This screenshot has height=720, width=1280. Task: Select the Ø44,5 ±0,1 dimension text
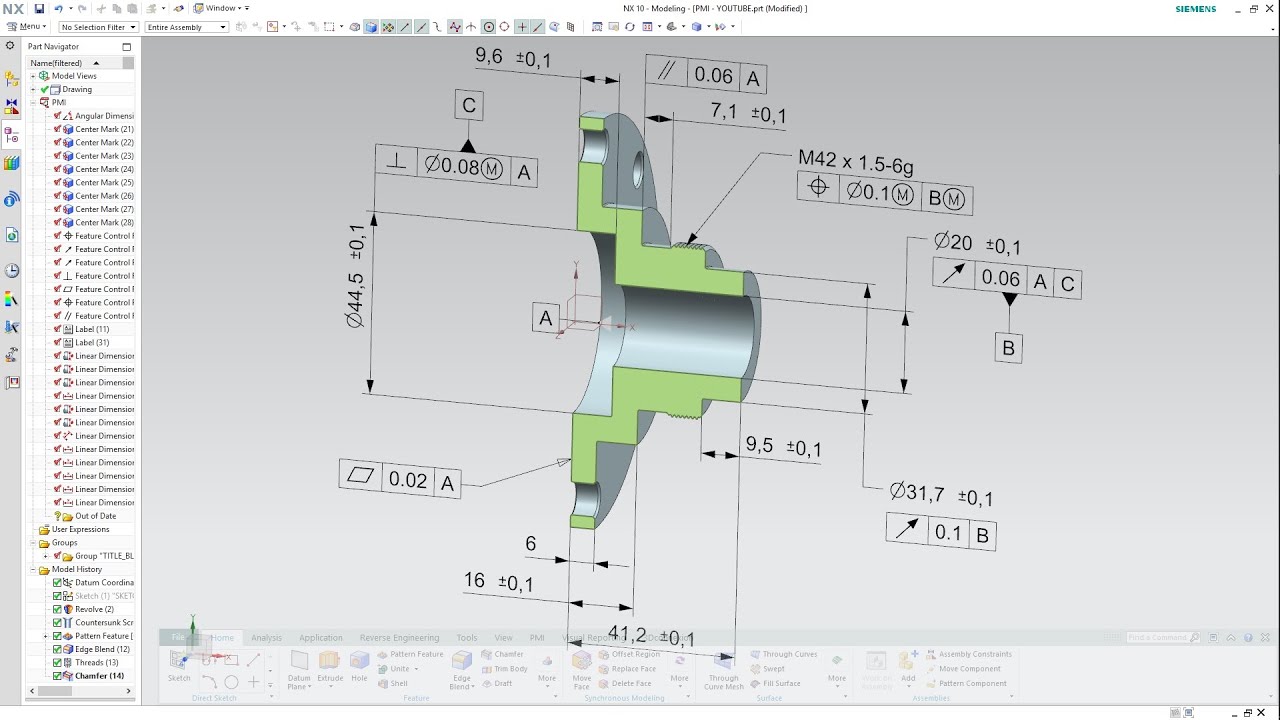pos(356,275)
